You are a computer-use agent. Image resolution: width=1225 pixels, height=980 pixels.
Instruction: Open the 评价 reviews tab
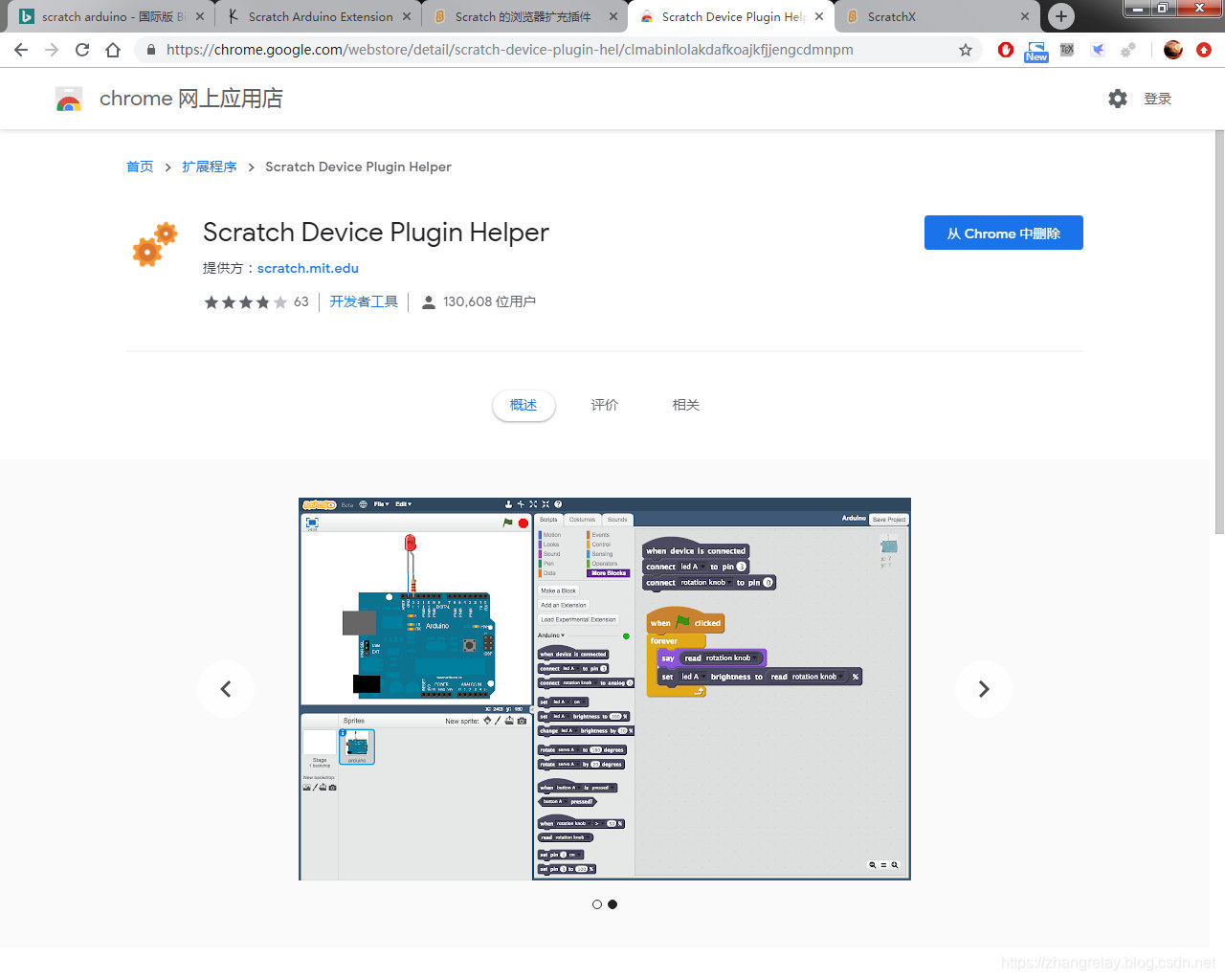click(605, 405)
